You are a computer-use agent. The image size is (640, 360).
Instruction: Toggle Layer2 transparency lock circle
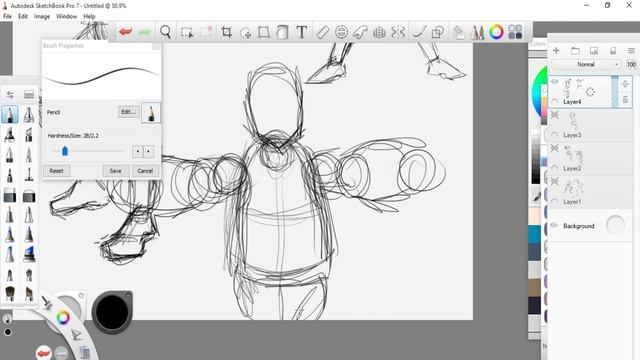(x=554, y=168)
